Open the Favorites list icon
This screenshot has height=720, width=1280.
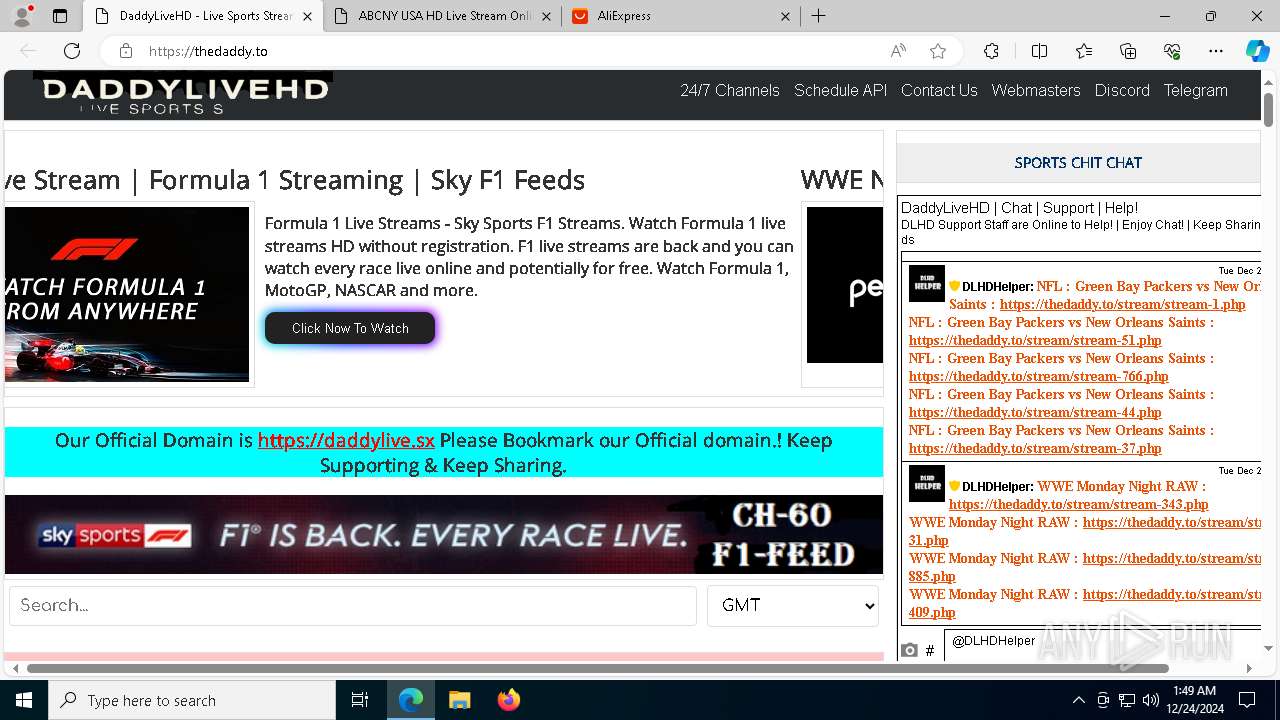[1084, 51]
